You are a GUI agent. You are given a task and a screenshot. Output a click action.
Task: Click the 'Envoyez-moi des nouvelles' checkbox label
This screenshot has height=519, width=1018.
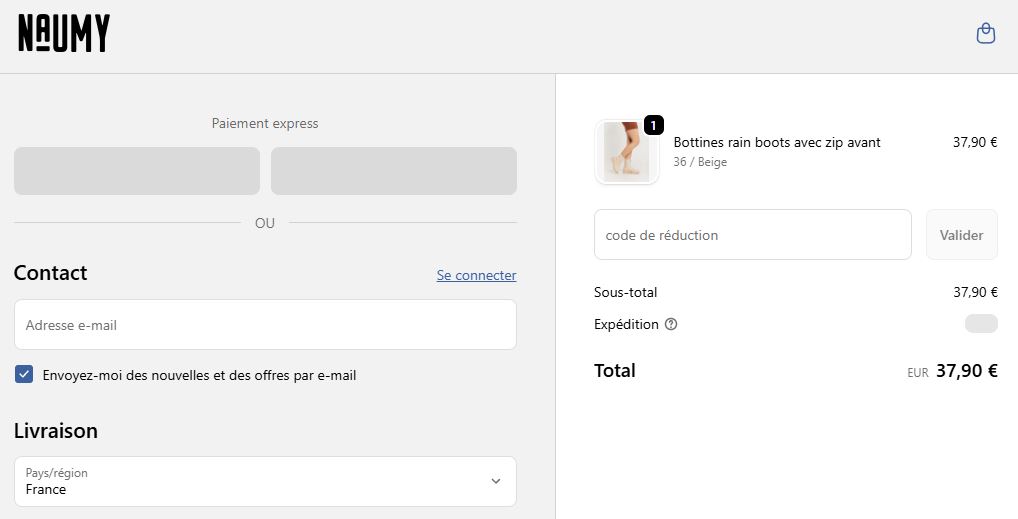(x=199, y=376)
